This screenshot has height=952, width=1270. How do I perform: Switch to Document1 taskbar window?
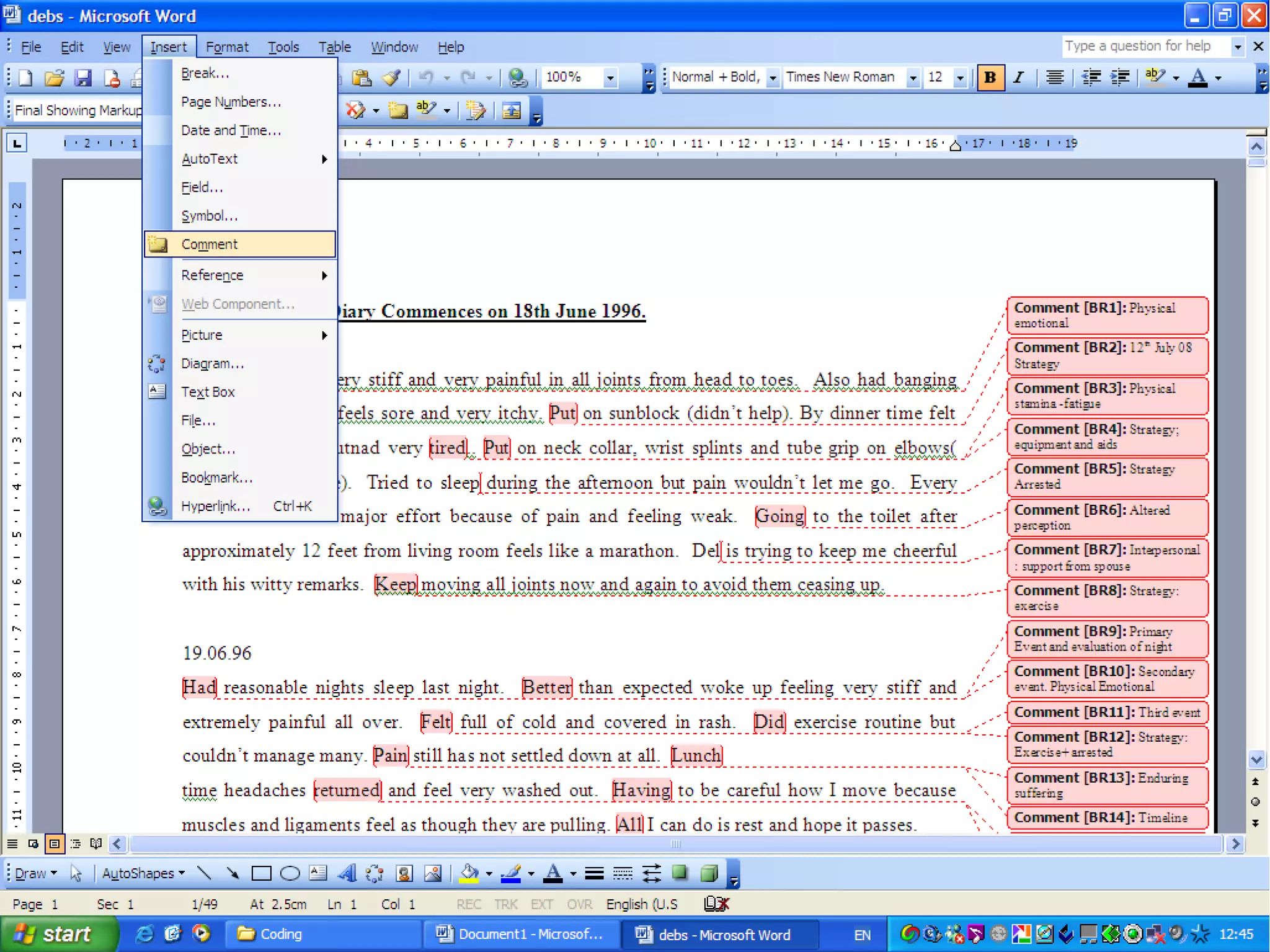(x=521, y=934)
